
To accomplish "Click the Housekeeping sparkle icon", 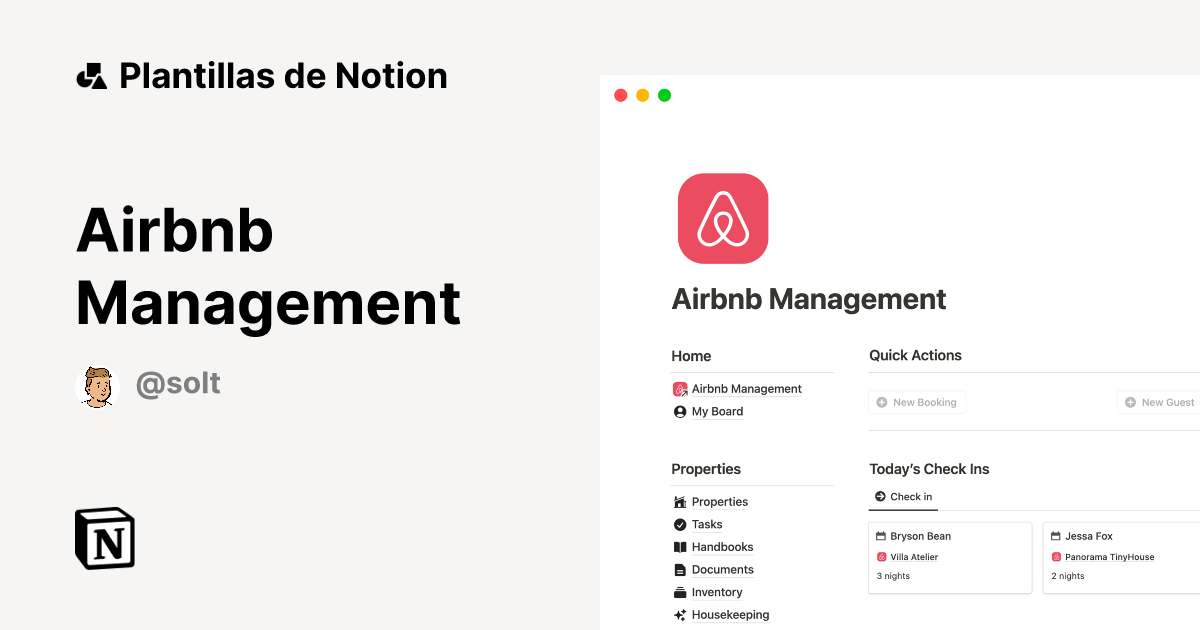I will [x=680, y=615].
